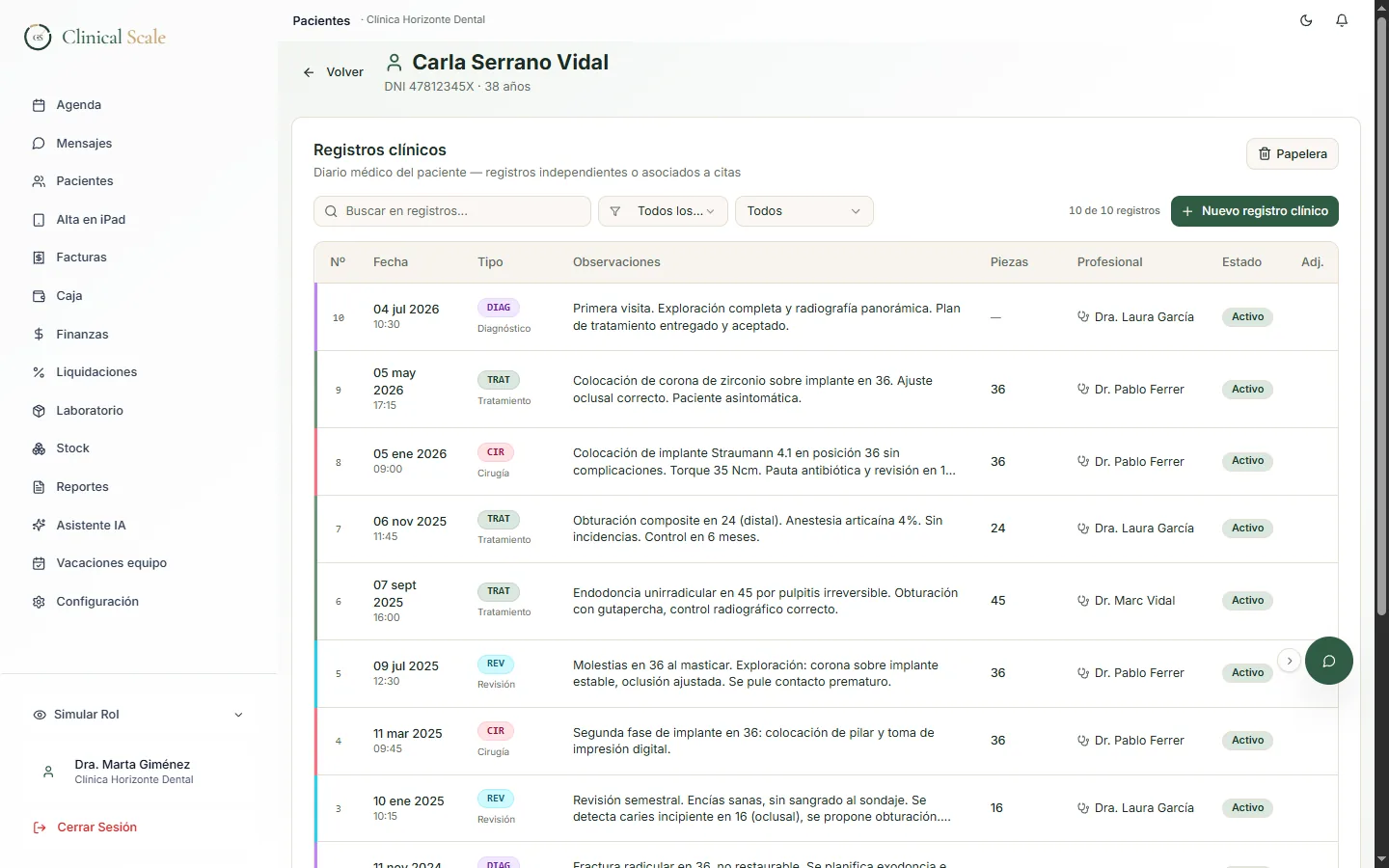
Task: Click the Cerrar Sesión logout icon
Action: tap(40, 827)
